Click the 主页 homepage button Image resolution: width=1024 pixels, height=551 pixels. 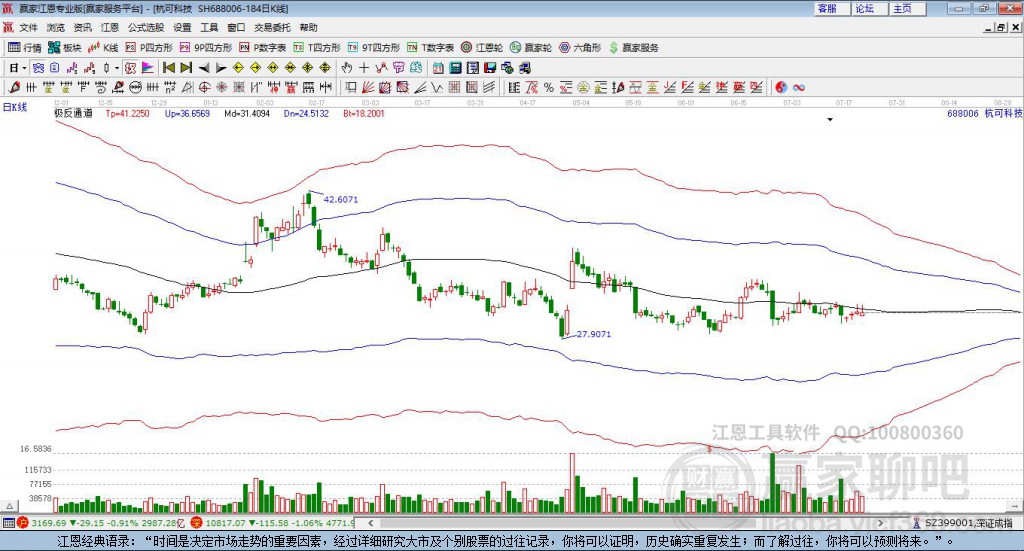908,8
